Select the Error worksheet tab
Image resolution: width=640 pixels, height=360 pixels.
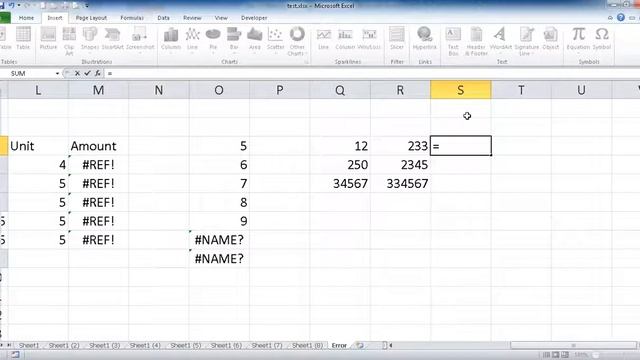pyautogui.click(x=339, y=345)
